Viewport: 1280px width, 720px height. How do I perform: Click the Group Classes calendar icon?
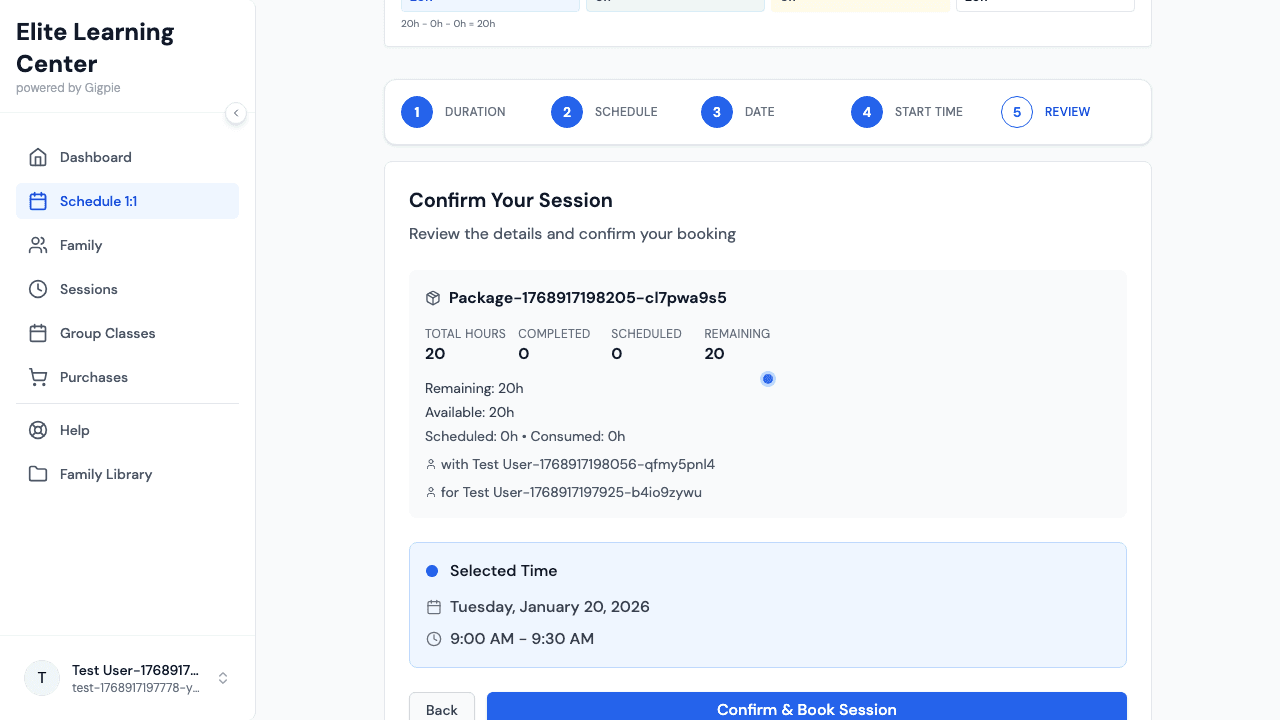click(x=38, y=333)
